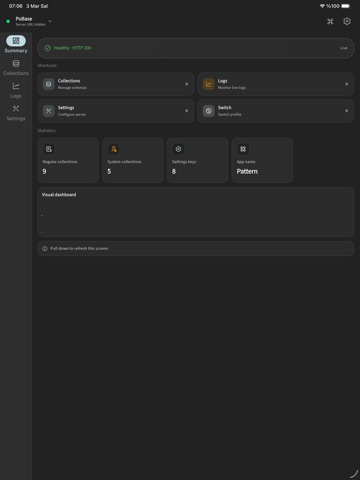
Task: Click the app name value Pattern
Action: click(247, 171)
